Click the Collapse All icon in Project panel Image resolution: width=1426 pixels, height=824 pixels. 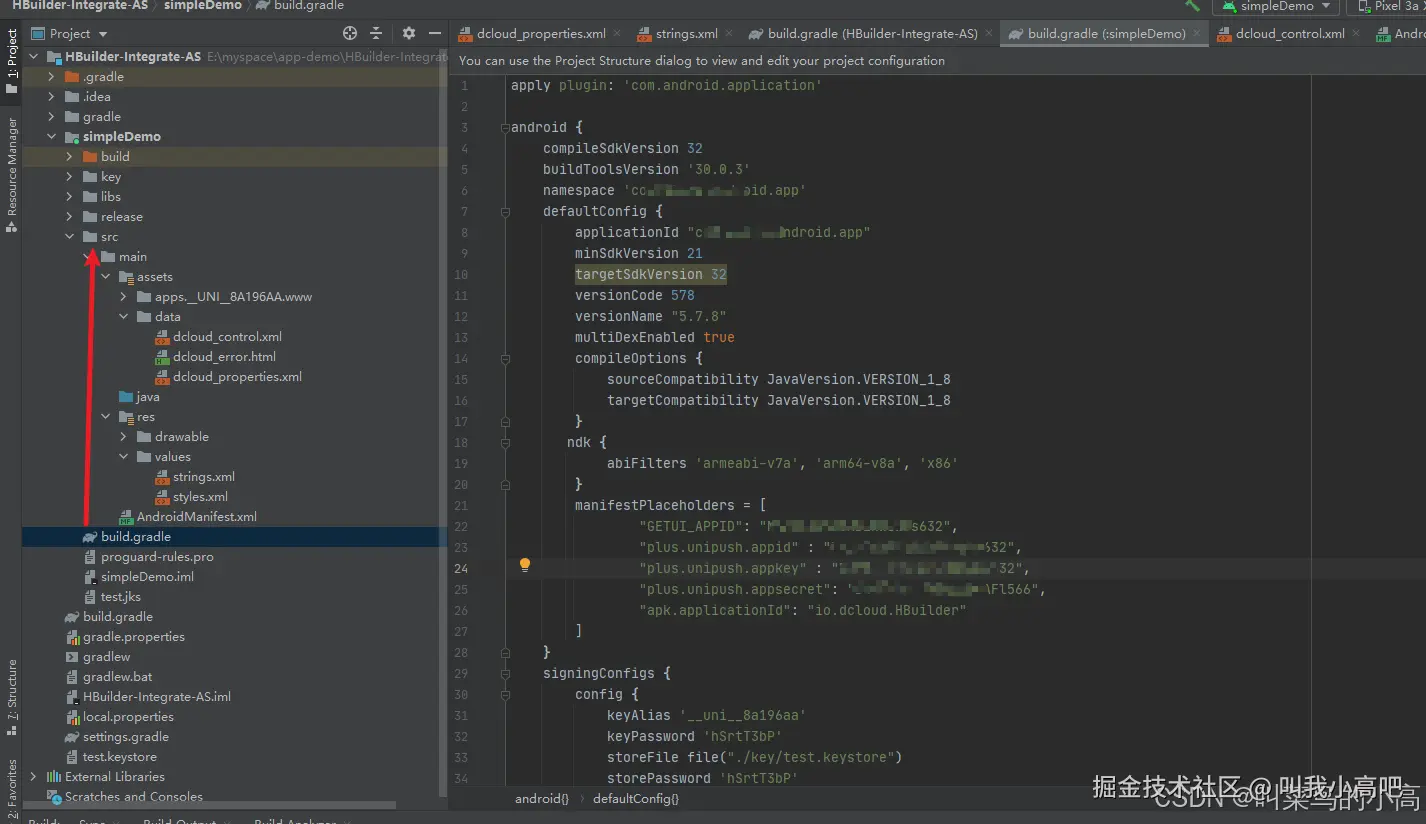376,33
